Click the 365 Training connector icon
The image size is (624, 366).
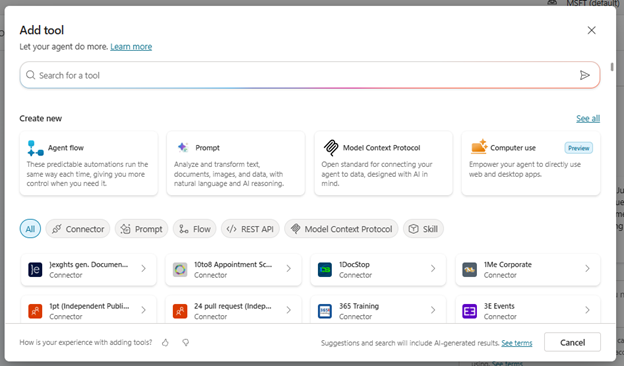point(325,311)
